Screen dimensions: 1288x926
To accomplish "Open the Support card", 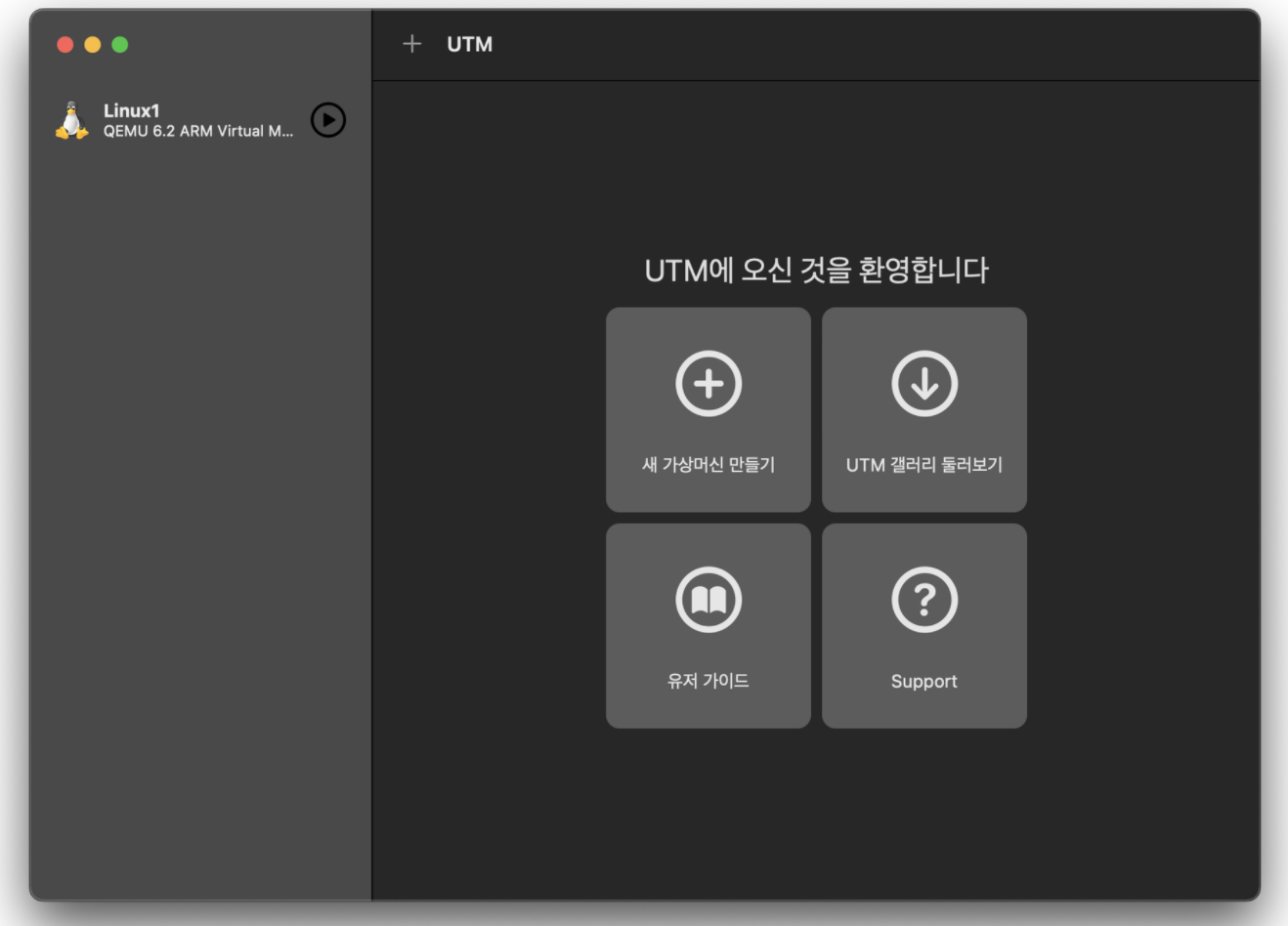I will (x=924, y=626).
